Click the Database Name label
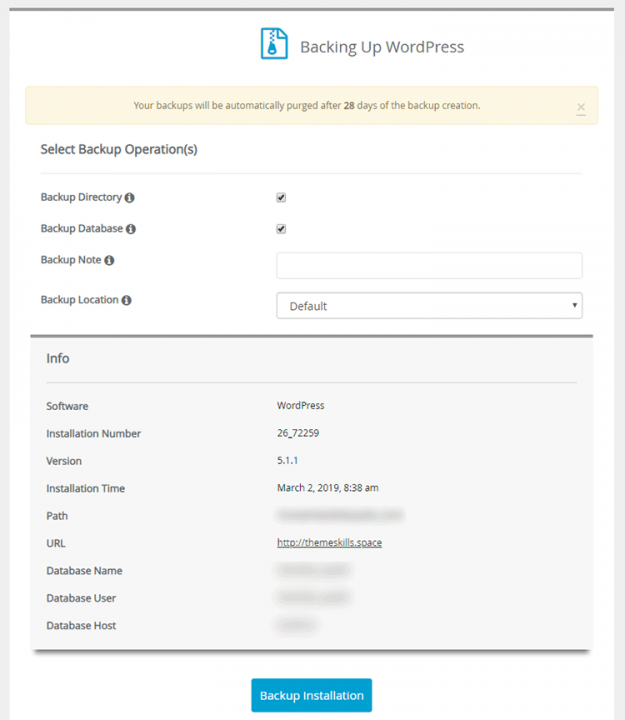This screenshot has height=720, width=625. tap(84, 571)
